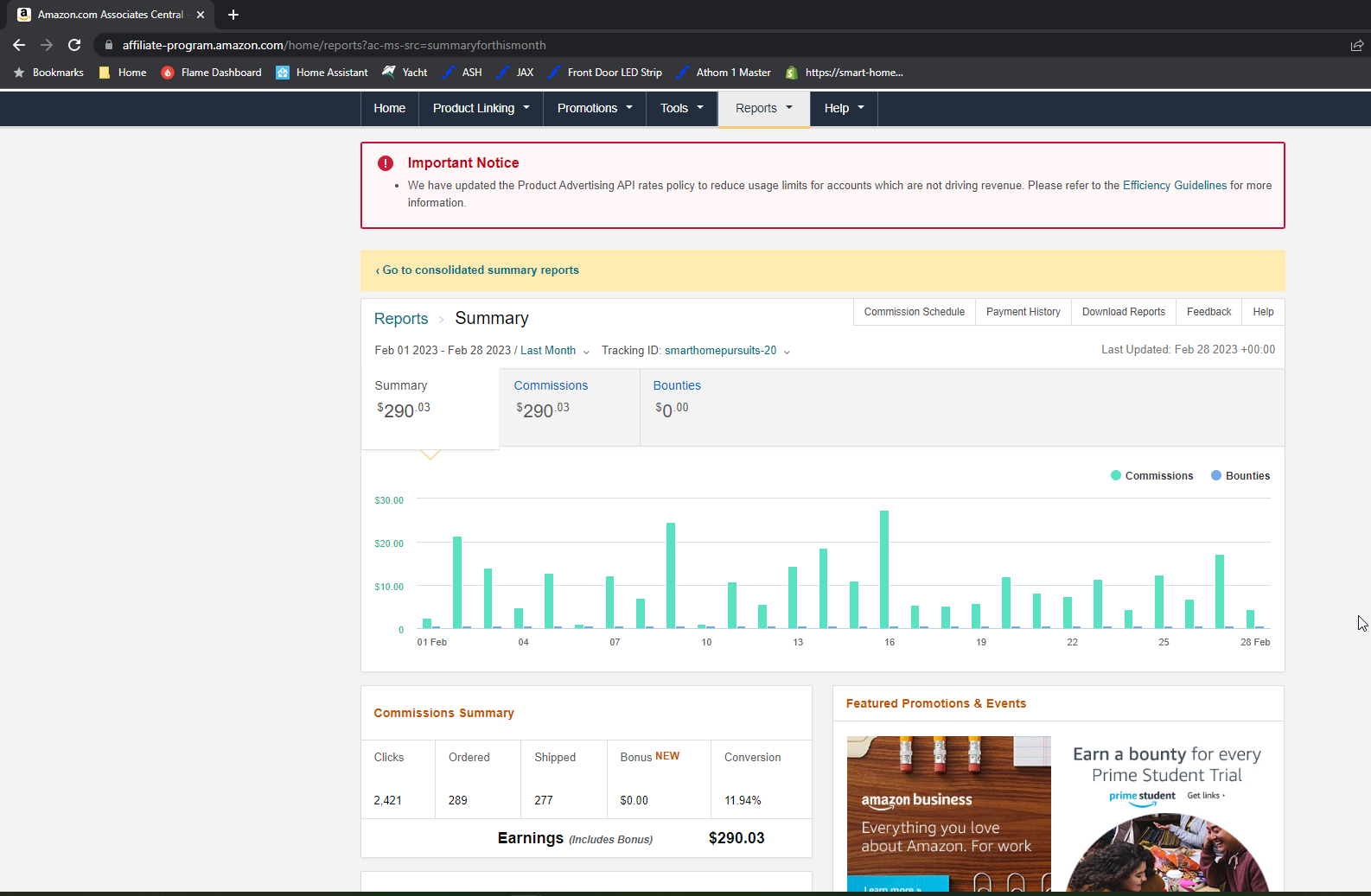Select the Commissions $290.03 card
The image size is (1371, 896).
click(569, 408)
